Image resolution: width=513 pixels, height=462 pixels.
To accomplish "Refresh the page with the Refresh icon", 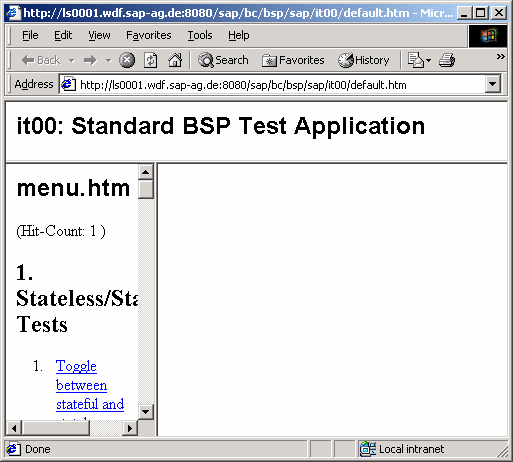I will click(151, 60).
